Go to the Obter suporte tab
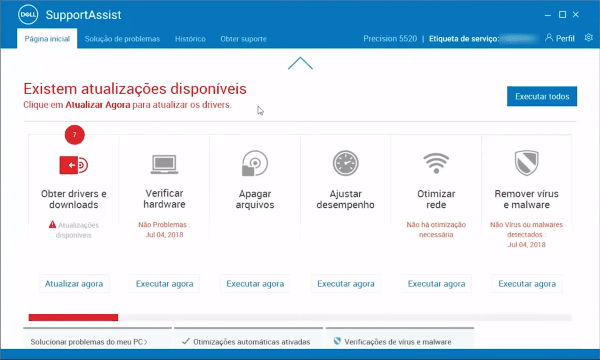 [243, 39]
